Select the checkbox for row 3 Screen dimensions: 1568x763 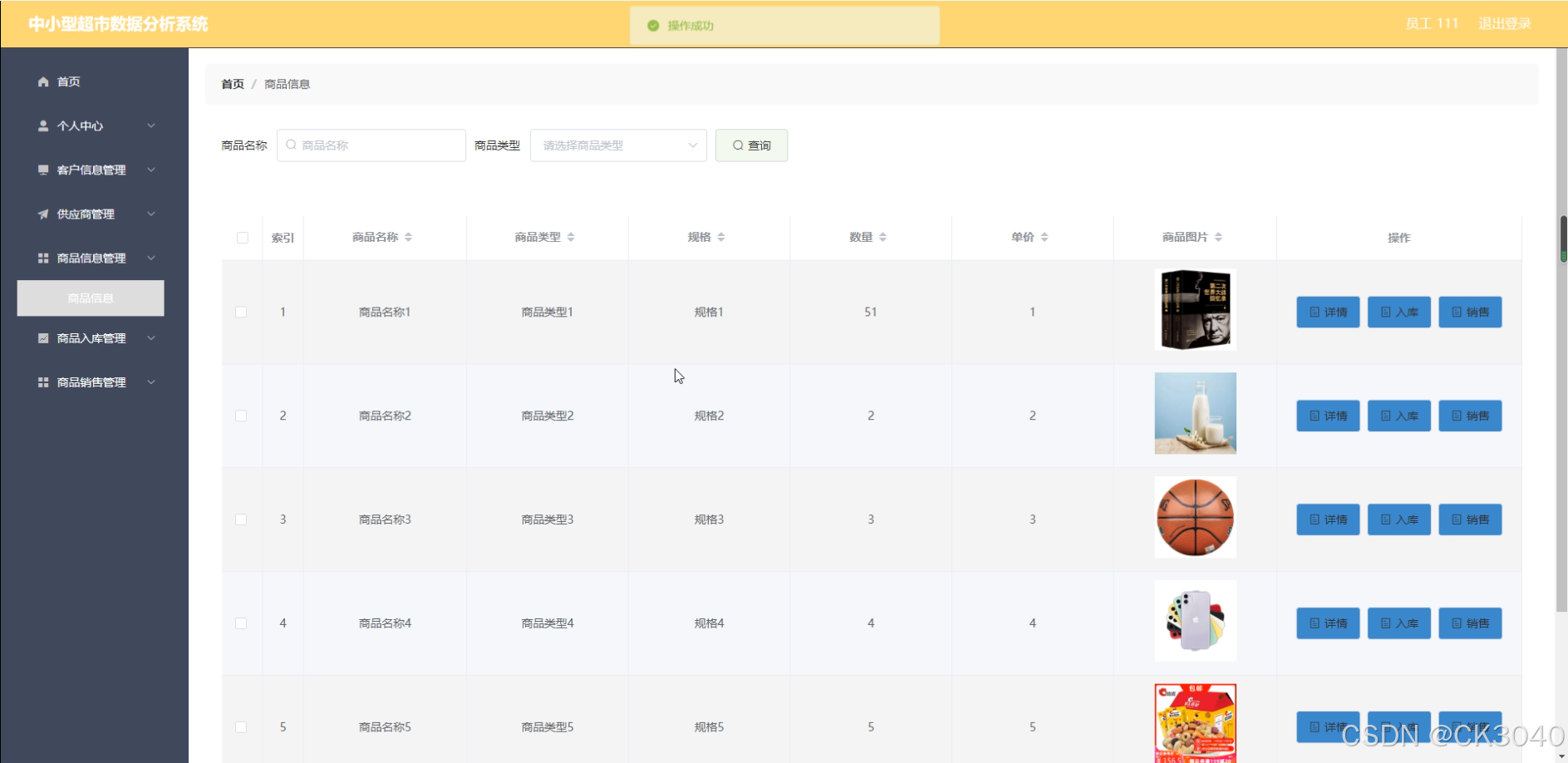tap(241, 519)
